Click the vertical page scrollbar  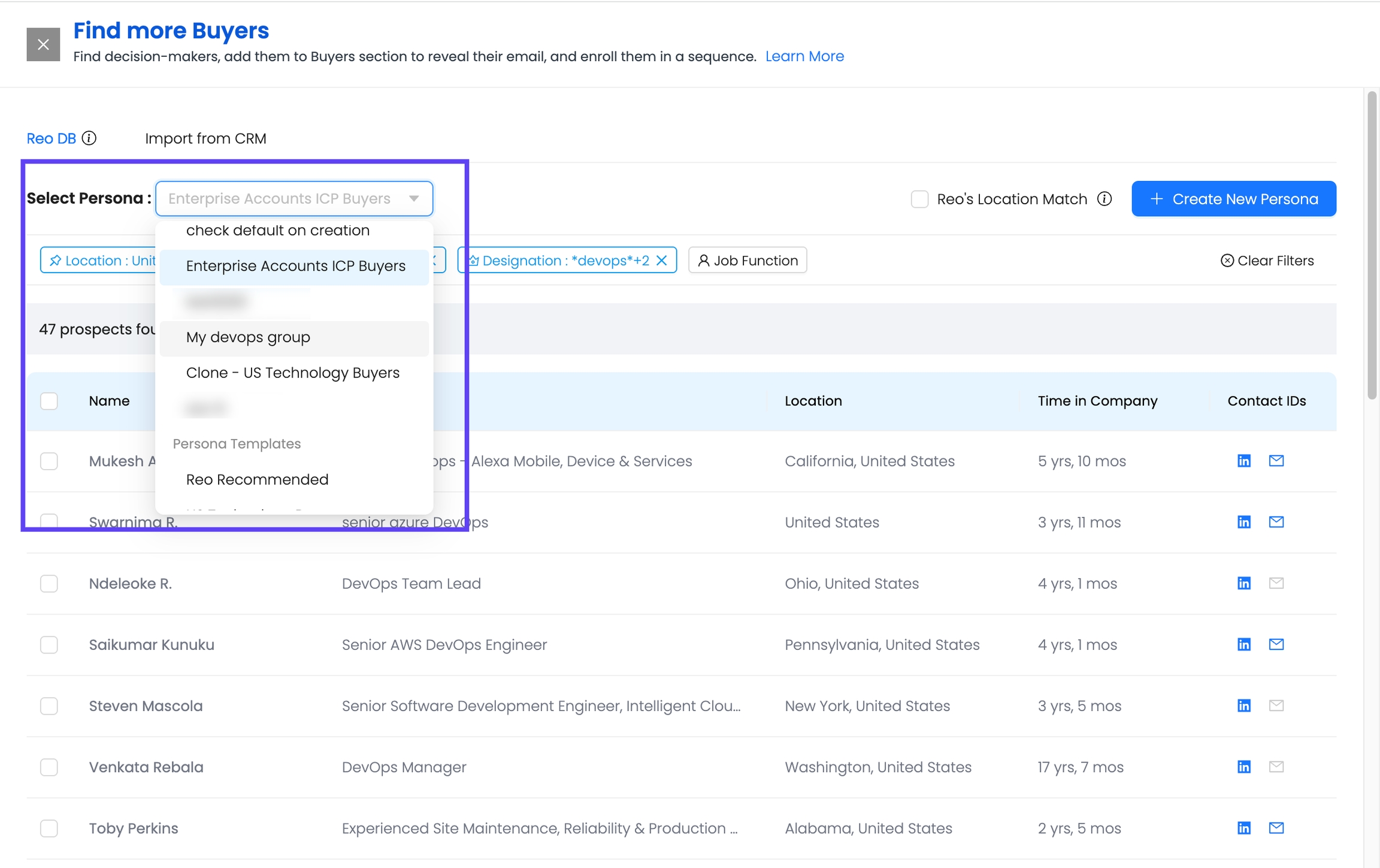click(1371, 244)
